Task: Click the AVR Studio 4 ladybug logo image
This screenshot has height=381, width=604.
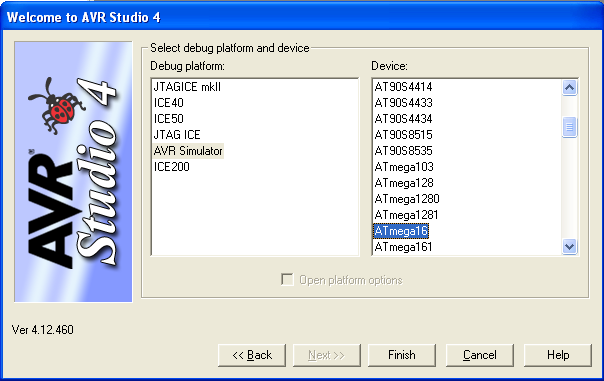Action: click(73, 172)
